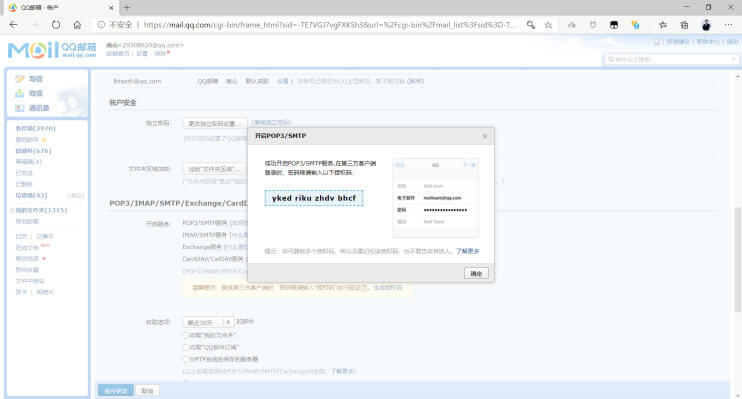The image size is (742, 399).
Task: Click the 了解更多 link in dialog
Action: click(x=468, y=251)
